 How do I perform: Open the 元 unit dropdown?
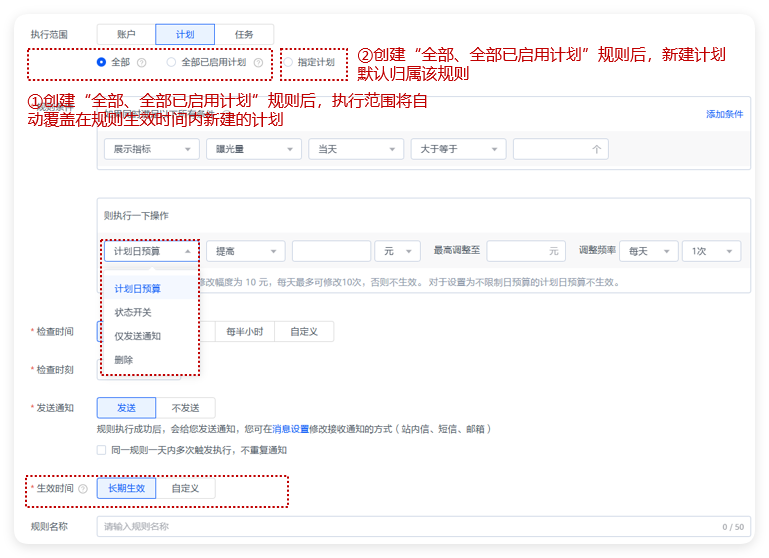click(x=397, y=252)
